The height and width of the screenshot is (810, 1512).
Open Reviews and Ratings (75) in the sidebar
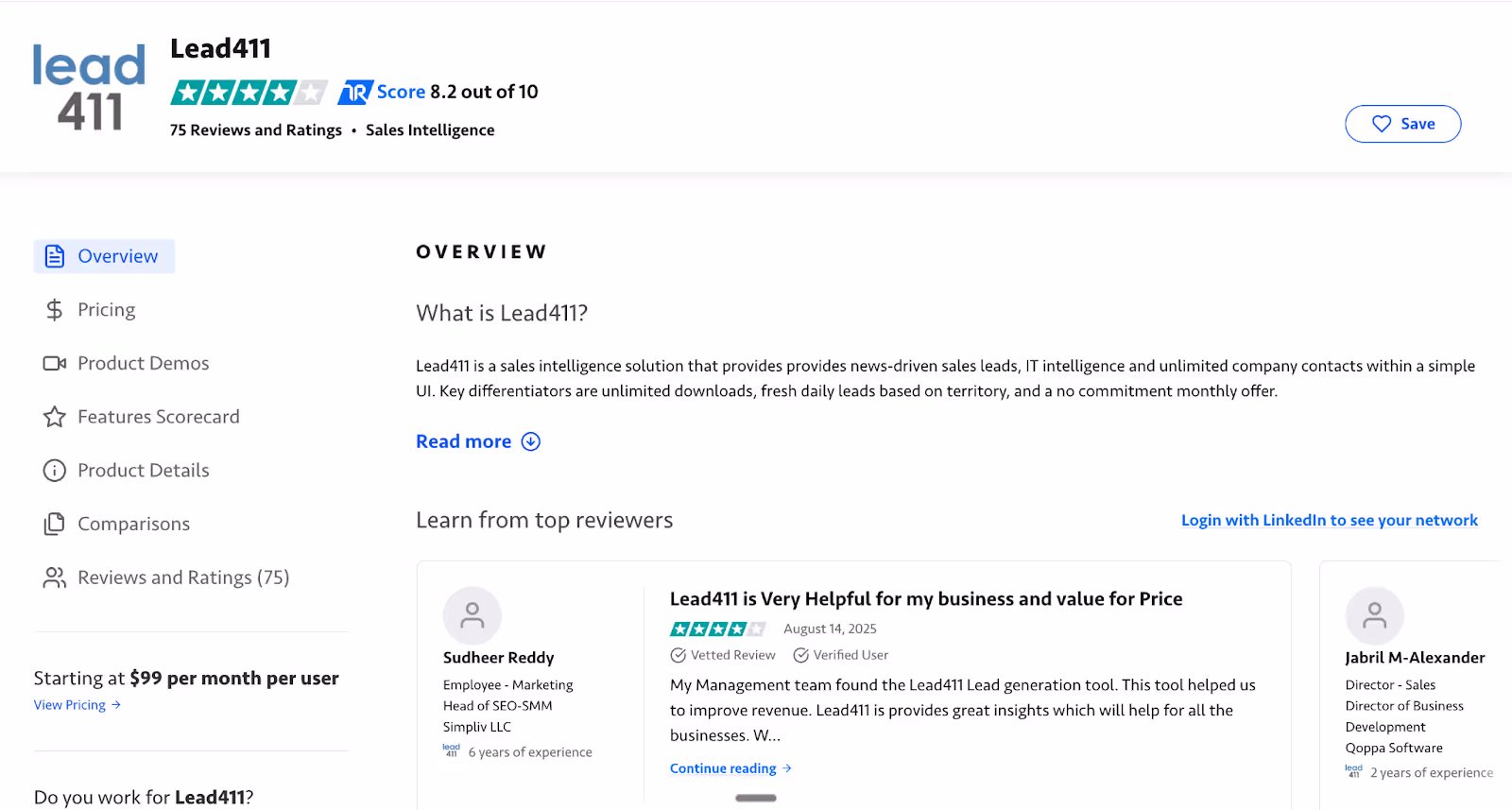click(183, 577)
